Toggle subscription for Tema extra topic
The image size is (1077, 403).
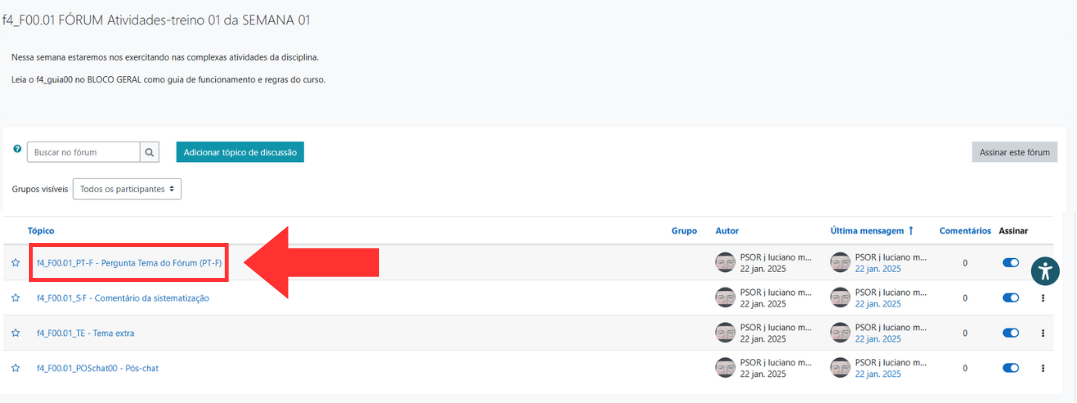click(x=1010, y=333)
